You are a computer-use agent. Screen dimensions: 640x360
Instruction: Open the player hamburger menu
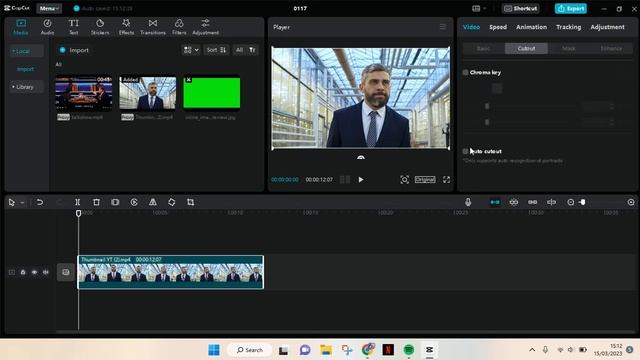tap(443, 27)
